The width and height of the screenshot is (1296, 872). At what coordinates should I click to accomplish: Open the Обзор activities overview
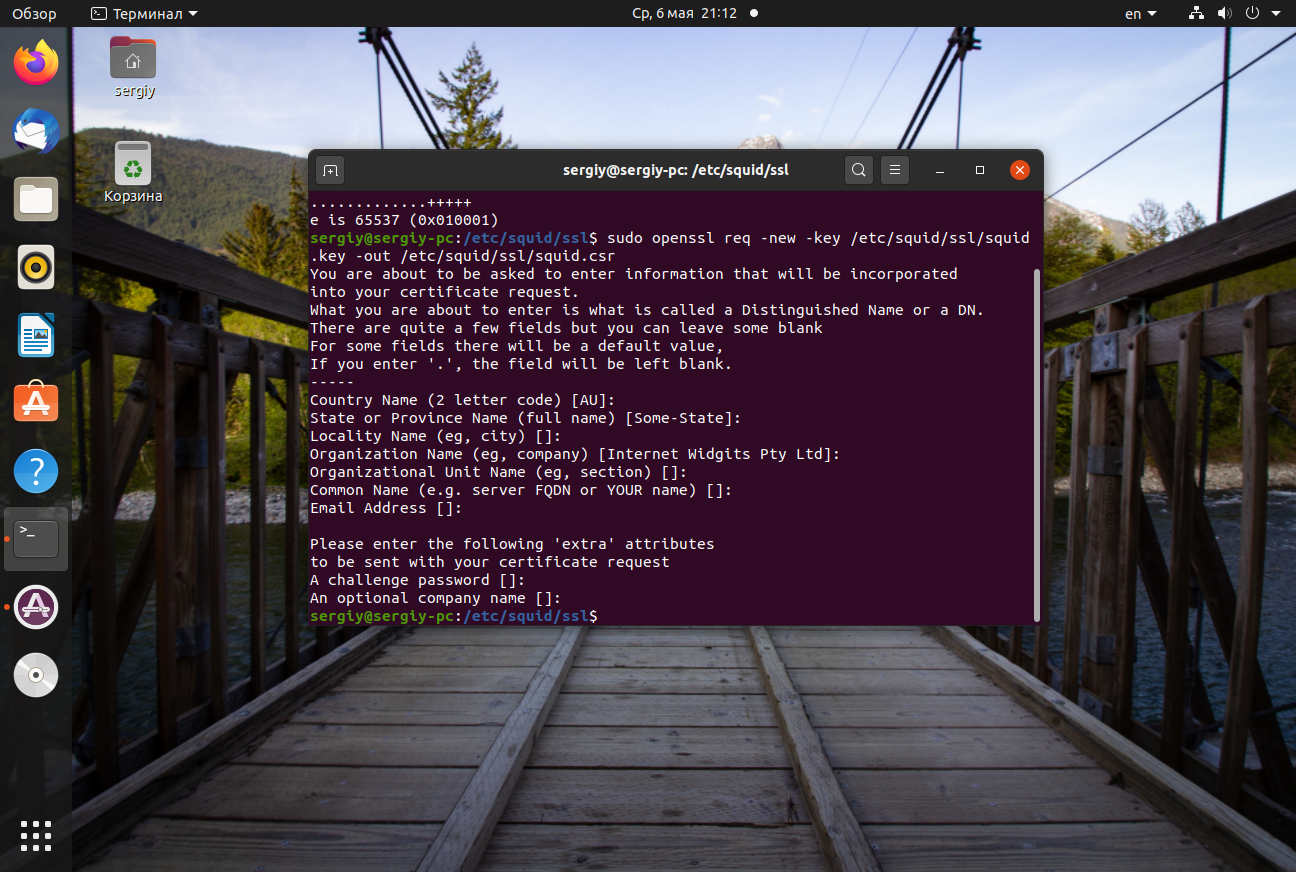34,14
